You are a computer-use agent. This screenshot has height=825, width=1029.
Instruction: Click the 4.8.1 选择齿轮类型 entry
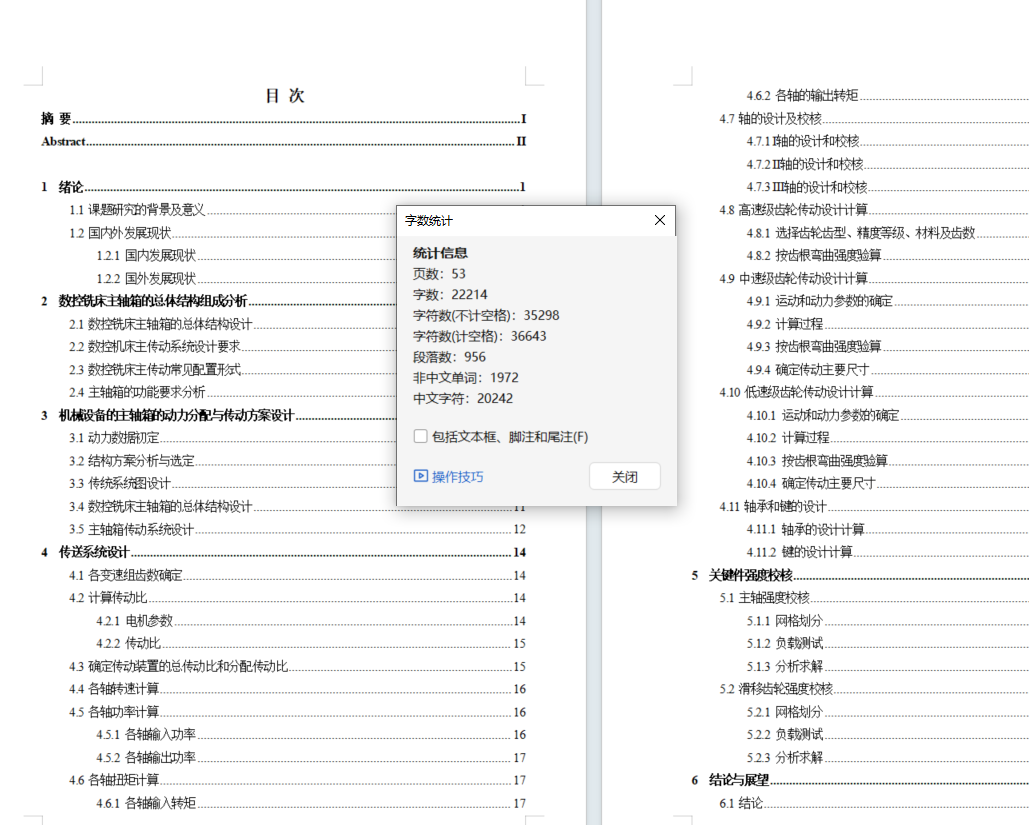[x=888, y=233]
